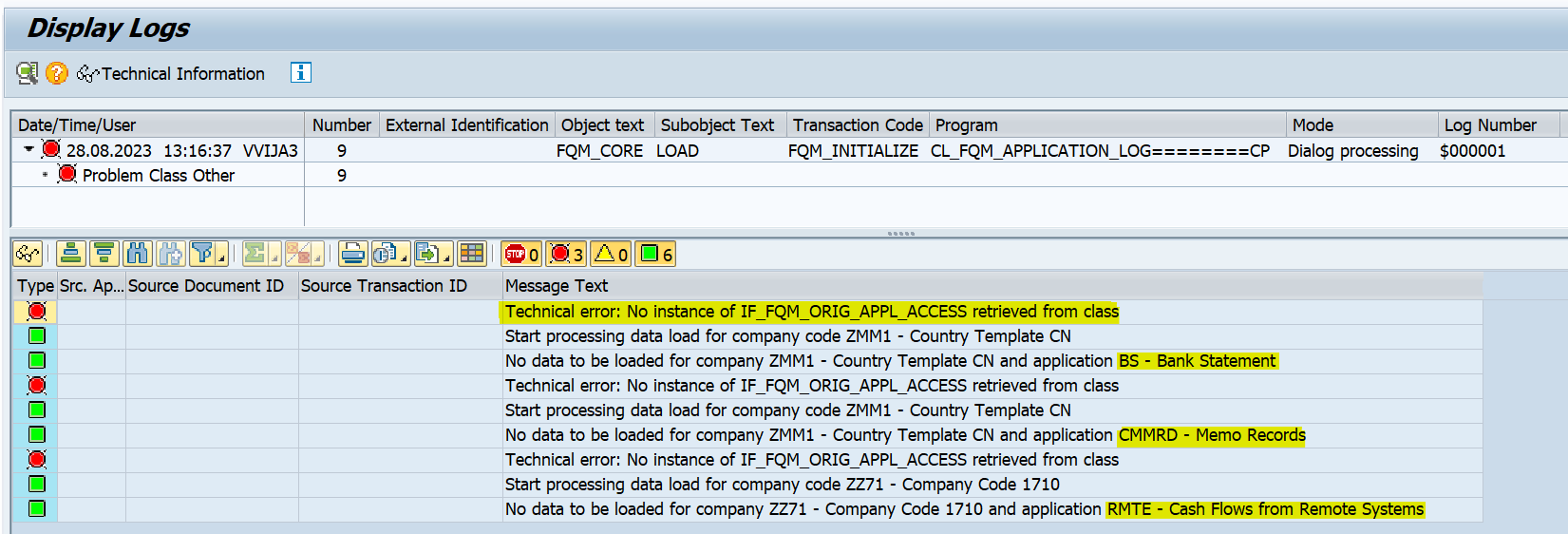Click the Find Next binoculars-plus icon
1568x534 pixels.
(x=171, y=254)
